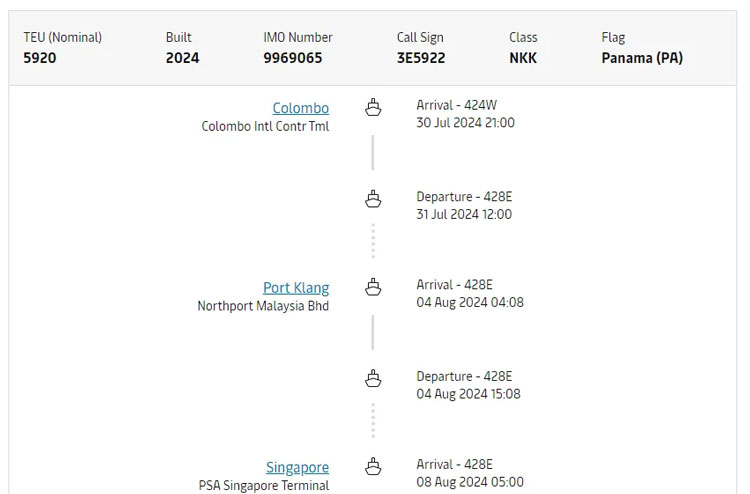Viewport: 750px width, 494px height.
Task: Open the Colombo port link
Action: click(x=300, y=108)
